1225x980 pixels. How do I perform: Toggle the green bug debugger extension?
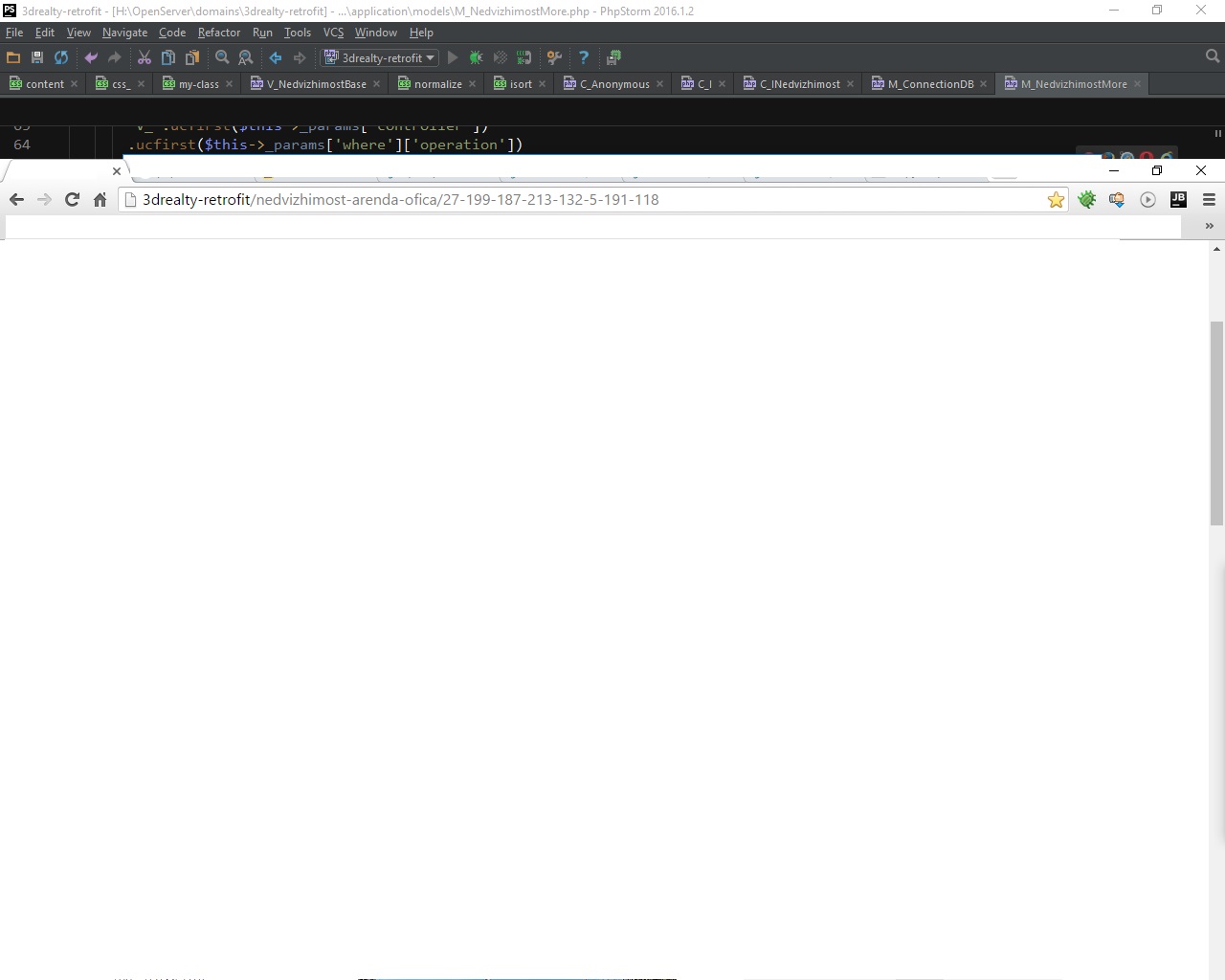tap(1086, 199)
